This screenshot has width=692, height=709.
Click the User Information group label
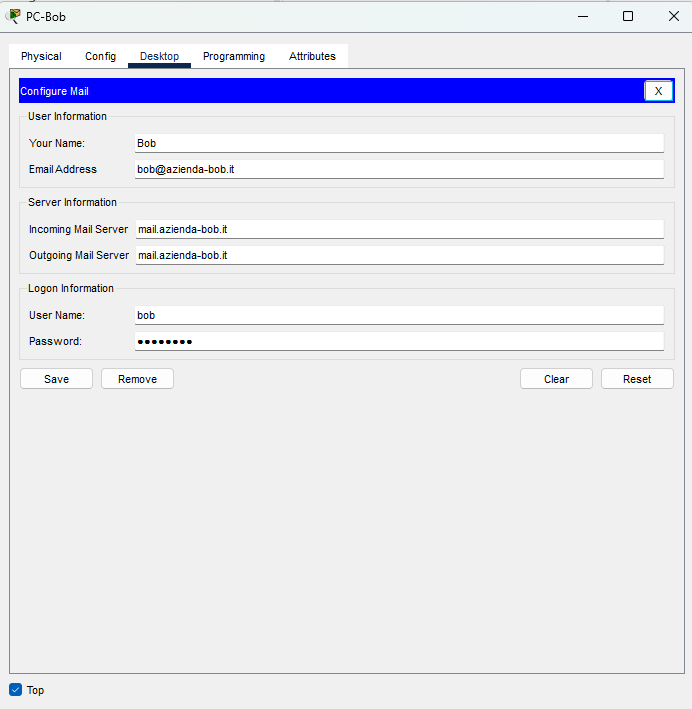[67, 116]
